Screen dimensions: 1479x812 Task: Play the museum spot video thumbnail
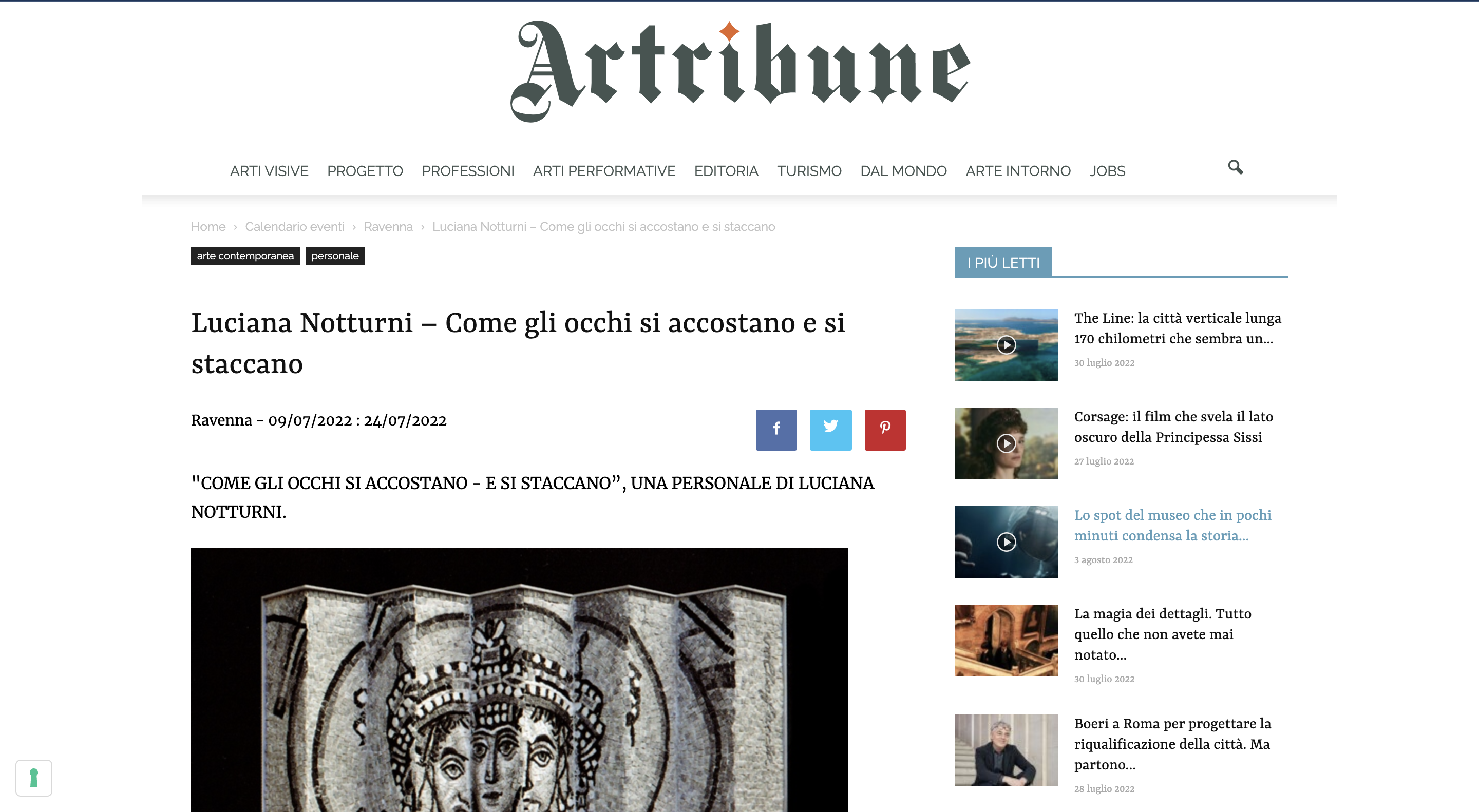1006,542
